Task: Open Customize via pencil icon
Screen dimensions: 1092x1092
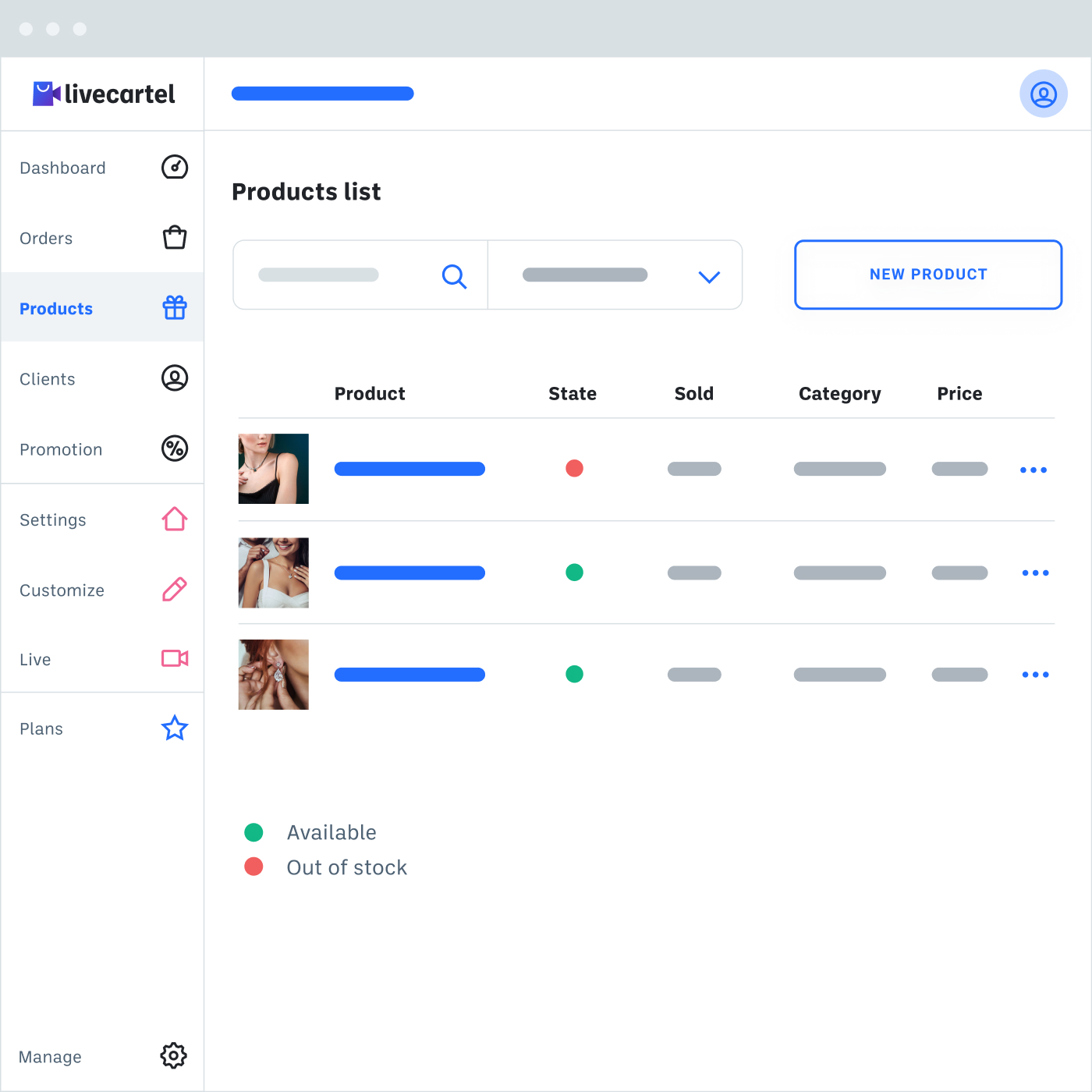Action: pyautogui.click(x=174, y=590)
